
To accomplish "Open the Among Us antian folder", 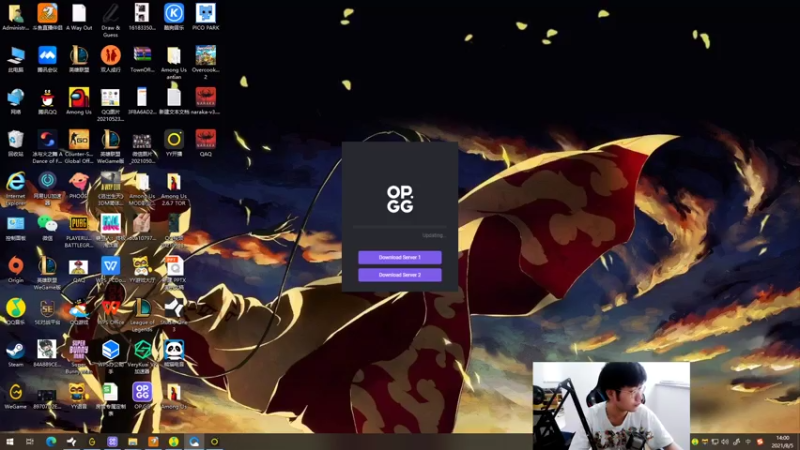I will coord(173,62).
